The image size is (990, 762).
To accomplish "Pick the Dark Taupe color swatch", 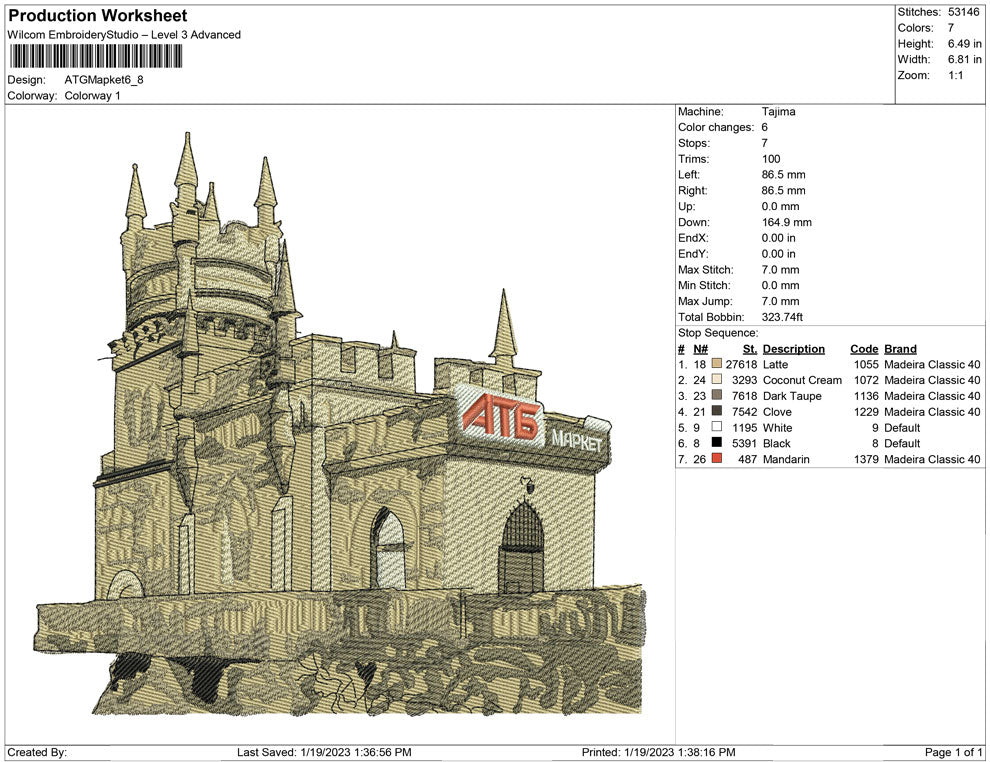I will [x=717, y=397].
